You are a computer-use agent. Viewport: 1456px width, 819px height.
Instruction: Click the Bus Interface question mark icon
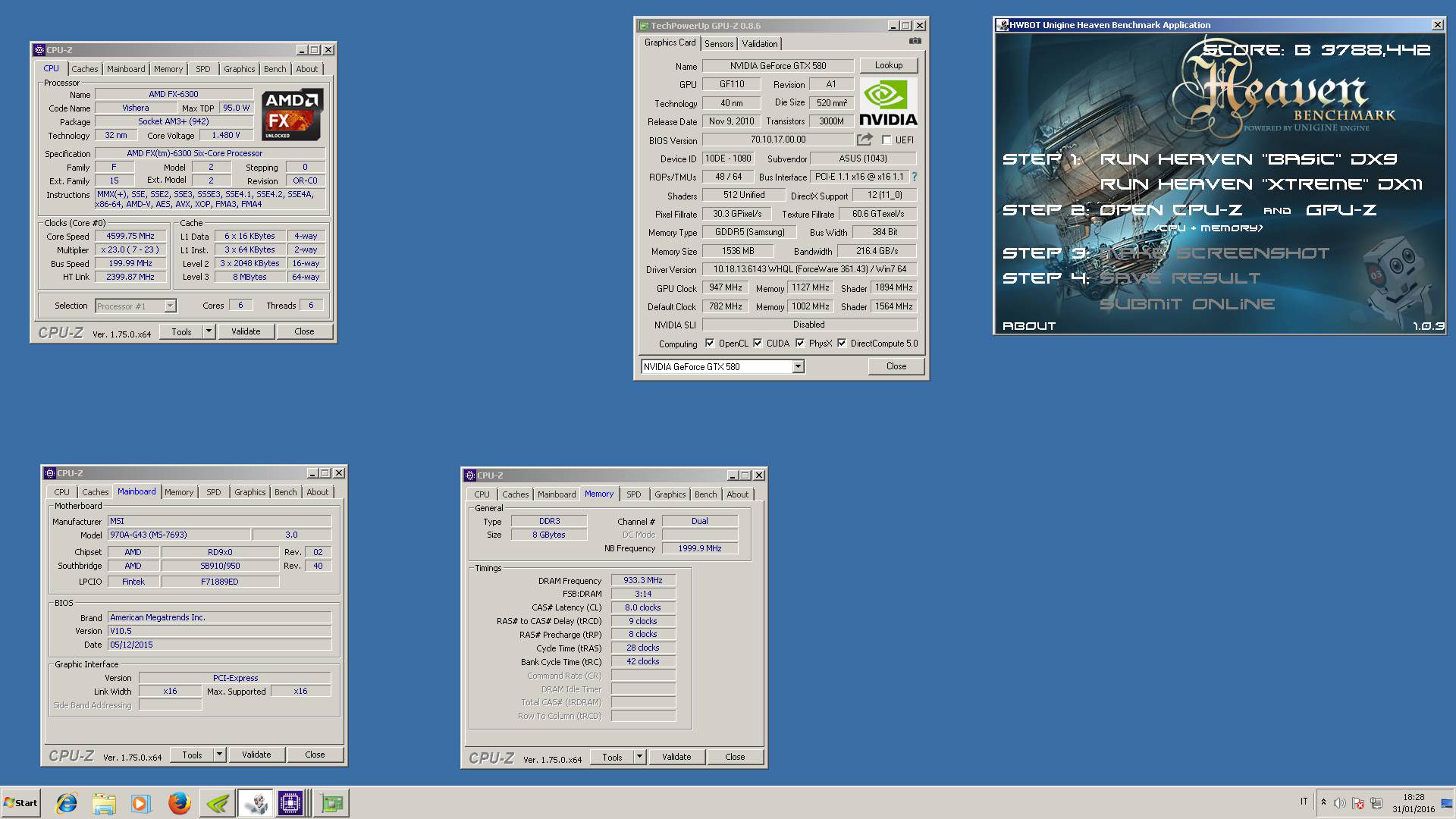[x=915, y=177]
